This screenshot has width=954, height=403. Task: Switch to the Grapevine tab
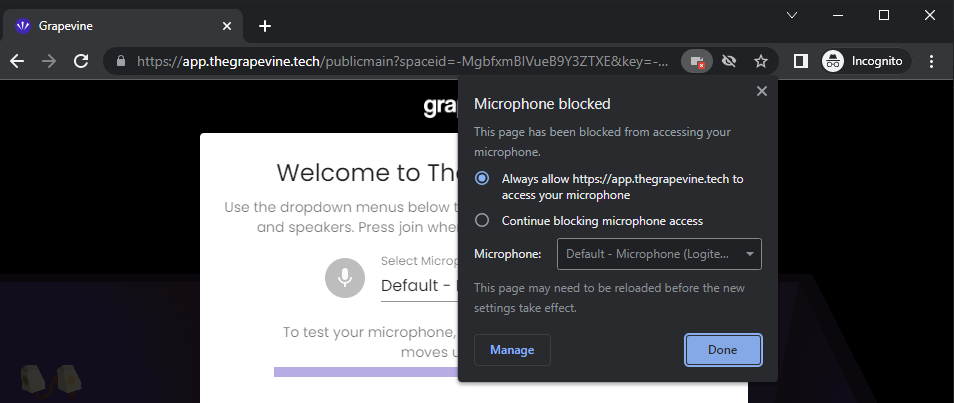124,26
